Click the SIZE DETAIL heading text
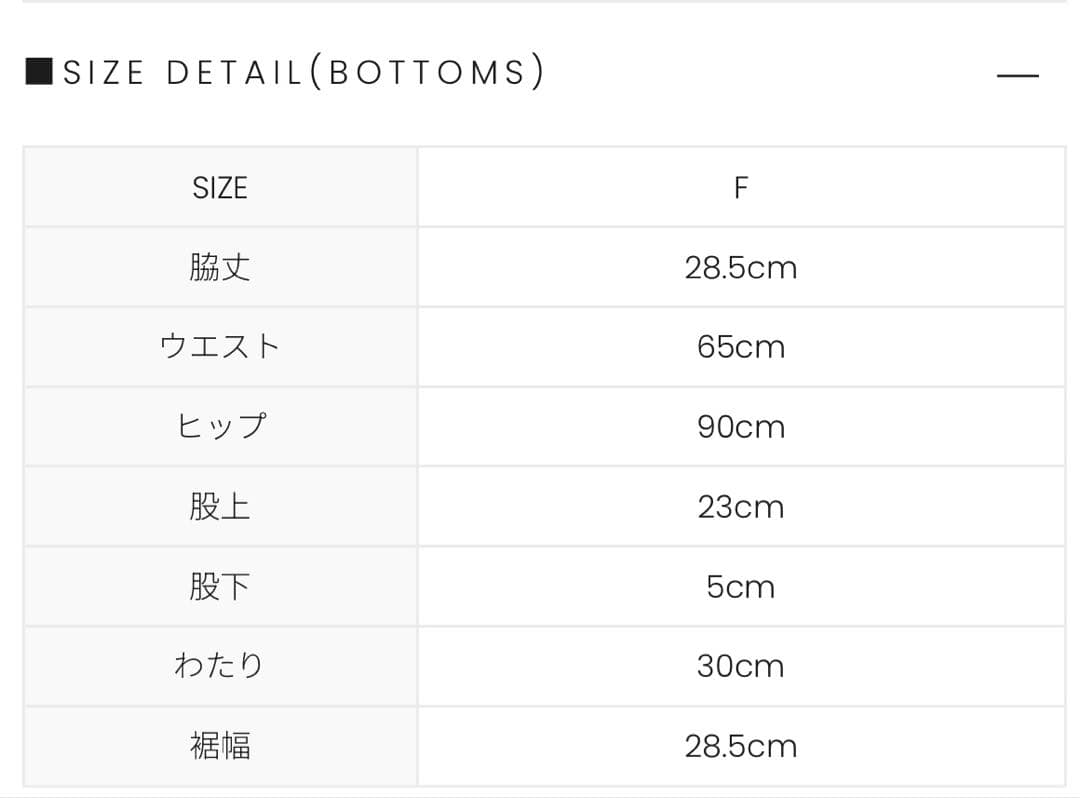Screen dimensions: 1080x798 [x=182, y=73]
